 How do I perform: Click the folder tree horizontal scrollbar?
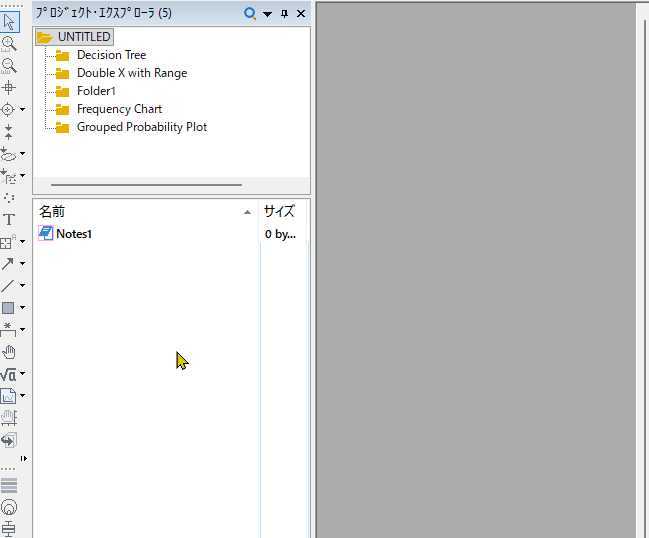click(146, 185)
